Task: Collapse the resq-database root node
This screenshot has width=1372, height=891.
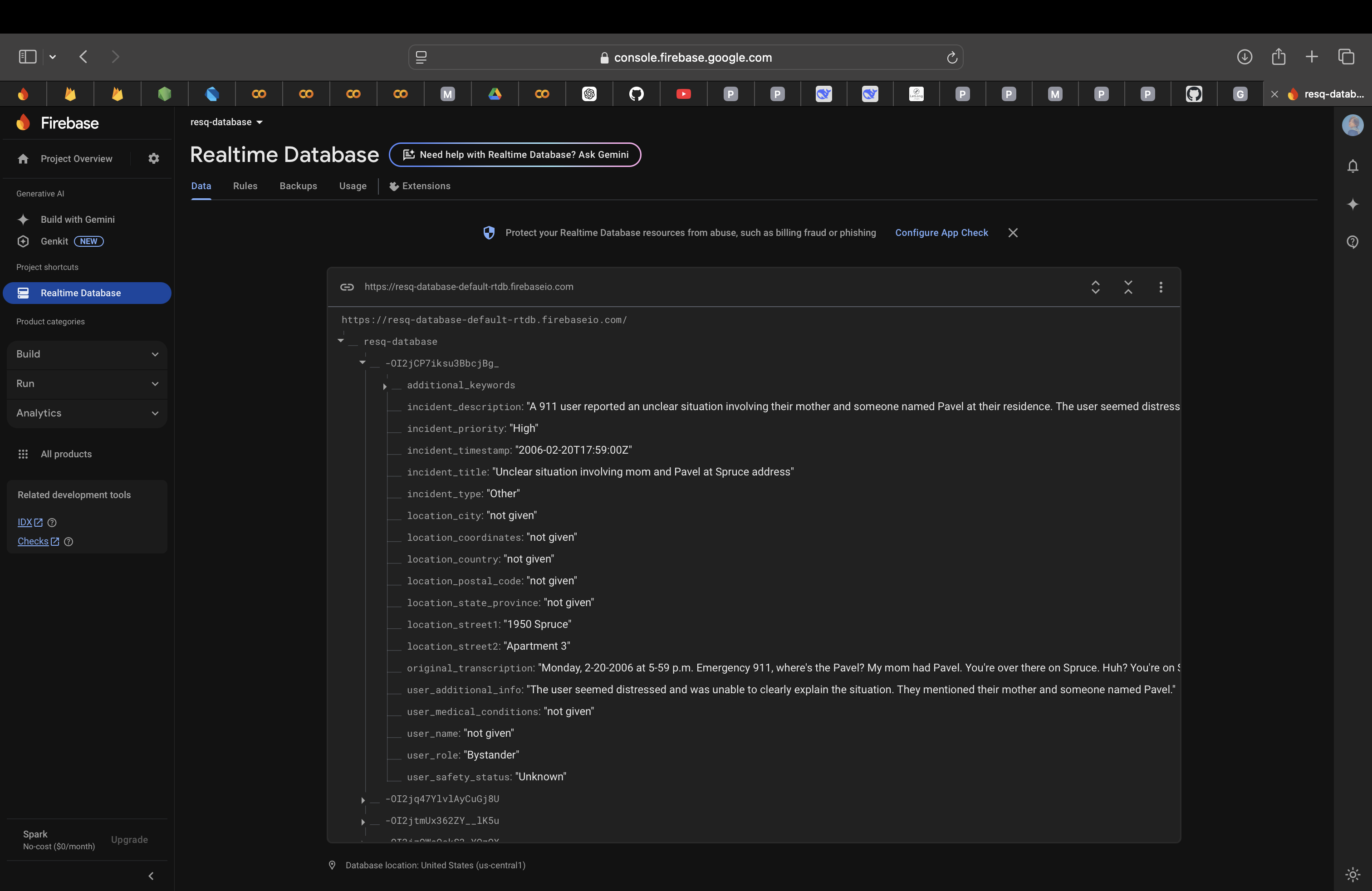Action: click(340, 341)
